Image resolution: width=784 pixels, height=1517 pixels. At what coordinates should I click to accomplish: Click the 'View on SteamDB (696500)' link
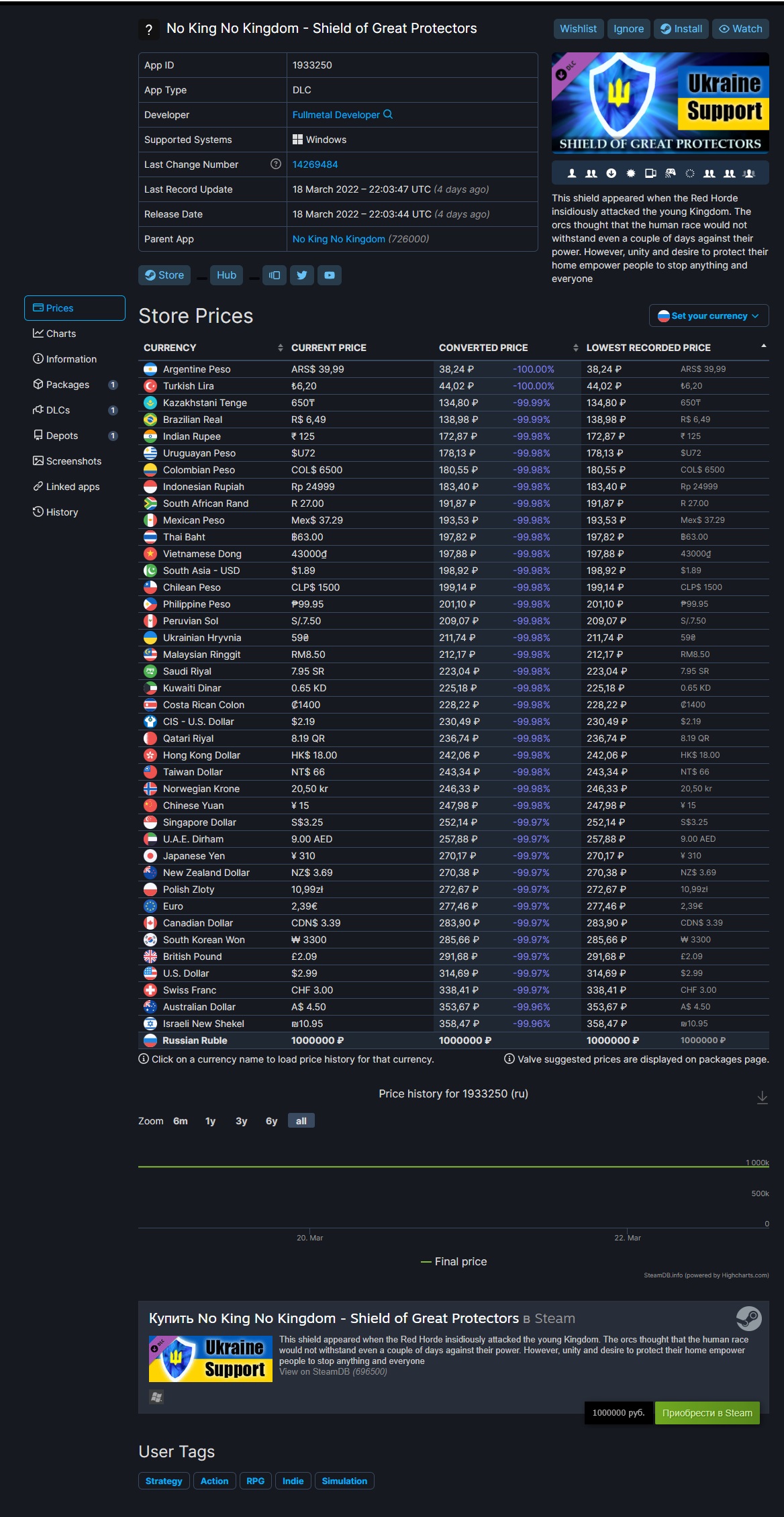[333, 1371]
